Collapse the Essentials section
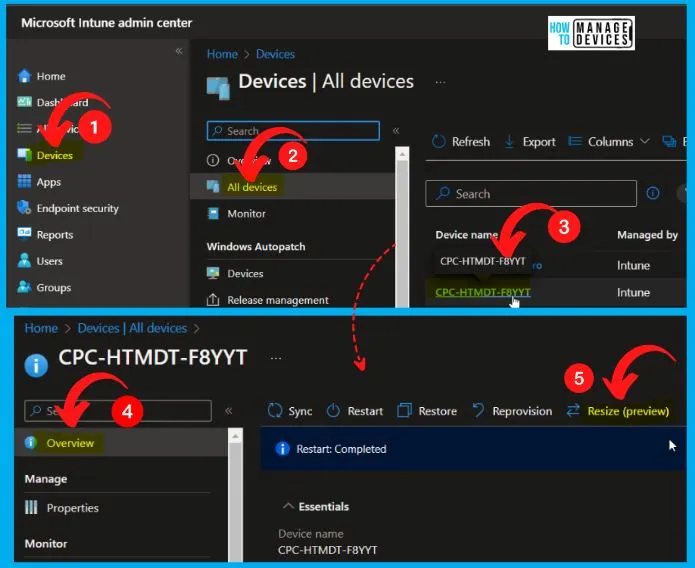 tap(316, 506)
